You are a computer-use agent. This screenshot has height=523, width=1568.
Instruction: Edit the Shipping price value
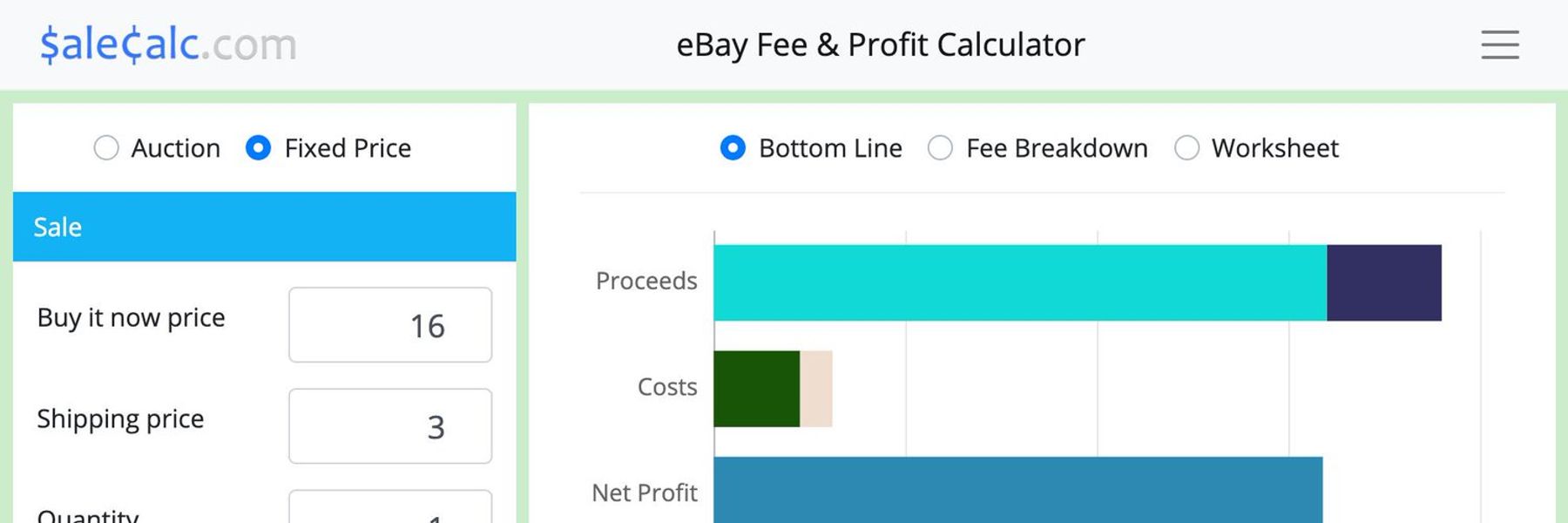coord(389,426)
